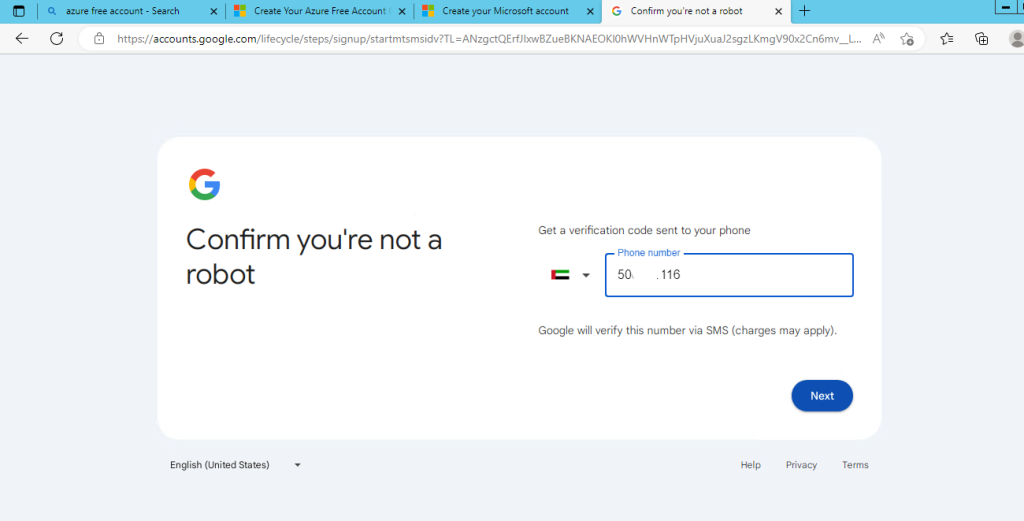Refresh the current page

57,39
